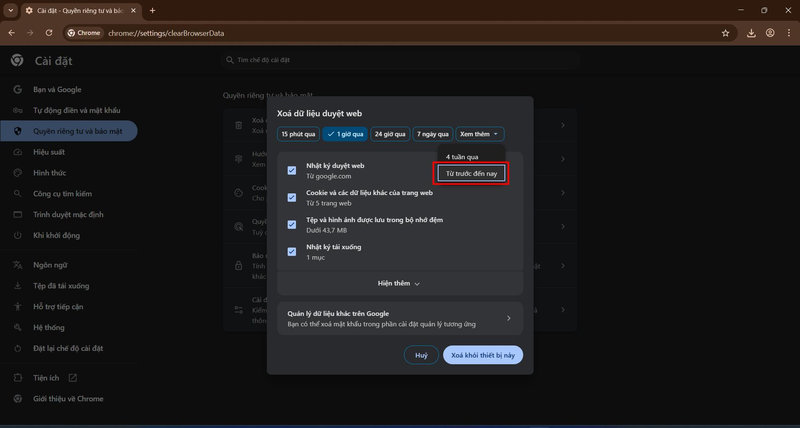Restore down the browser window

point(764,10)
